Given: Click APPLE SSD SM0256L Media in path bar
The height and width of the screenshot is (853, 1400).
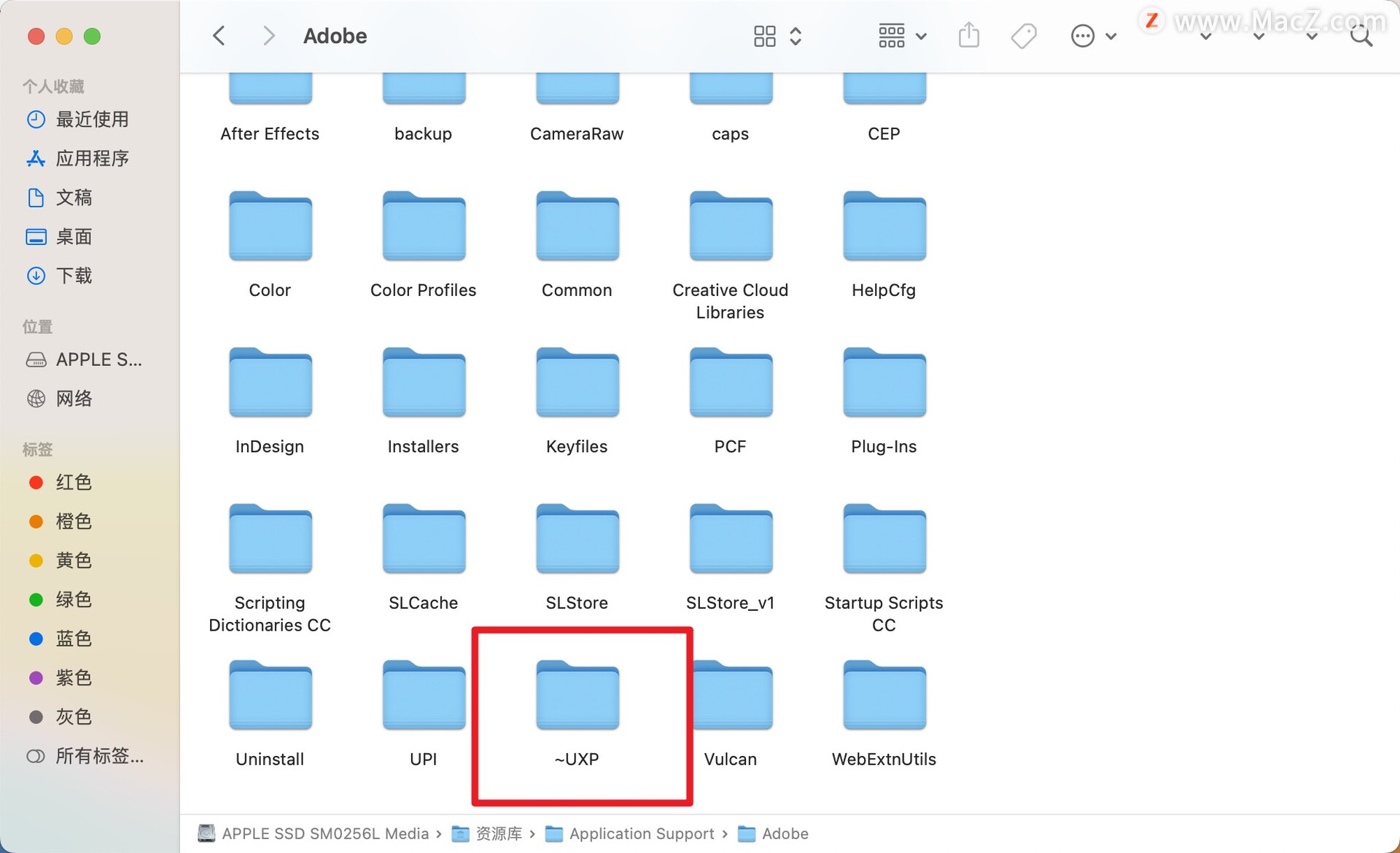Looking at the screenshot, I should 314,833.
